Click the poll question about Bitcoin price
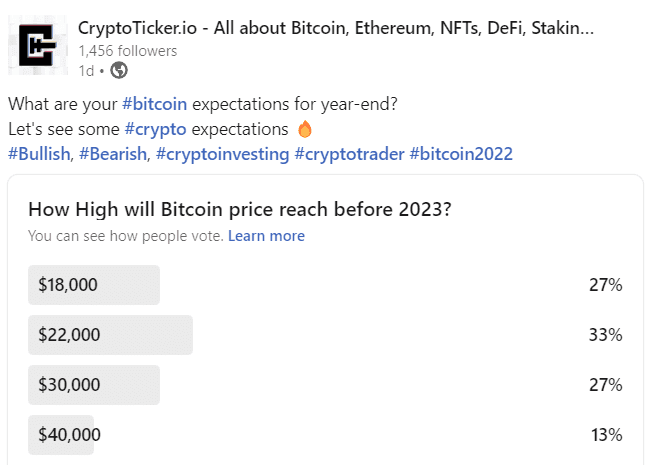 coord(239,210)
